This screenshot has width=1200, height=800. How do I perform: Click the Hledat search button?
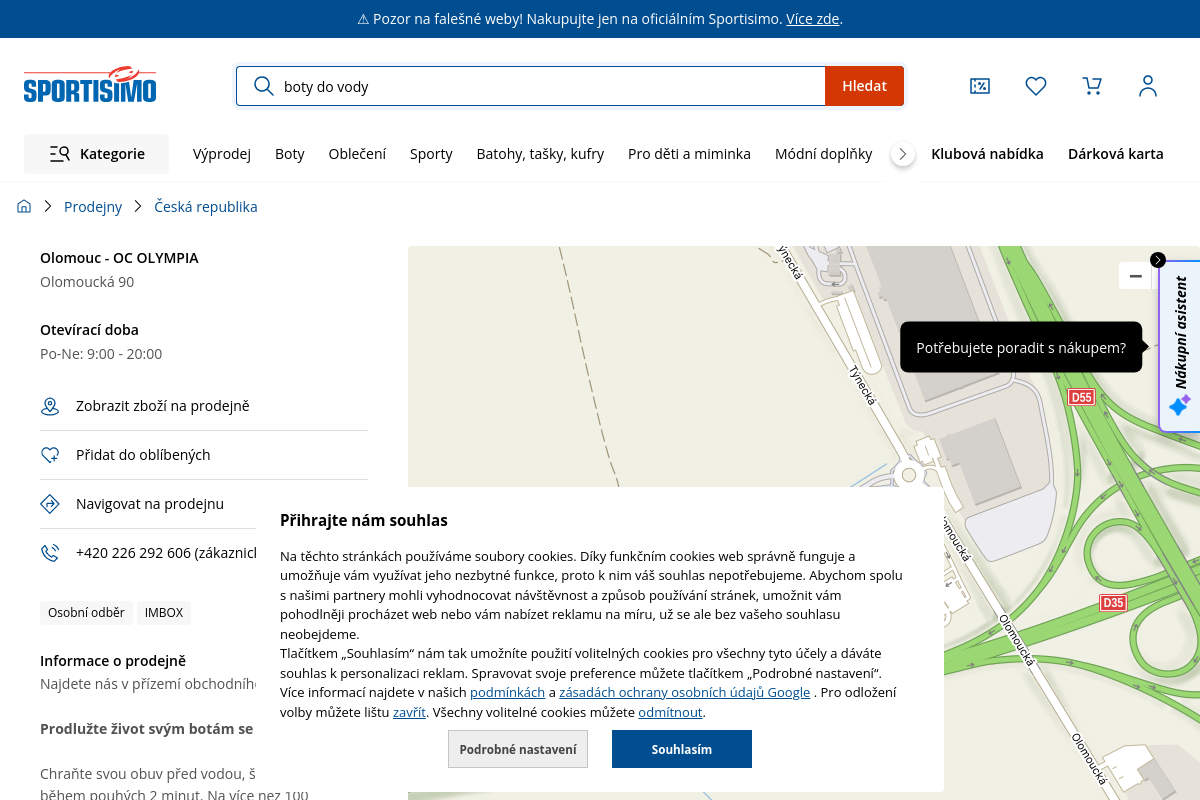click(x=864, y=86)
